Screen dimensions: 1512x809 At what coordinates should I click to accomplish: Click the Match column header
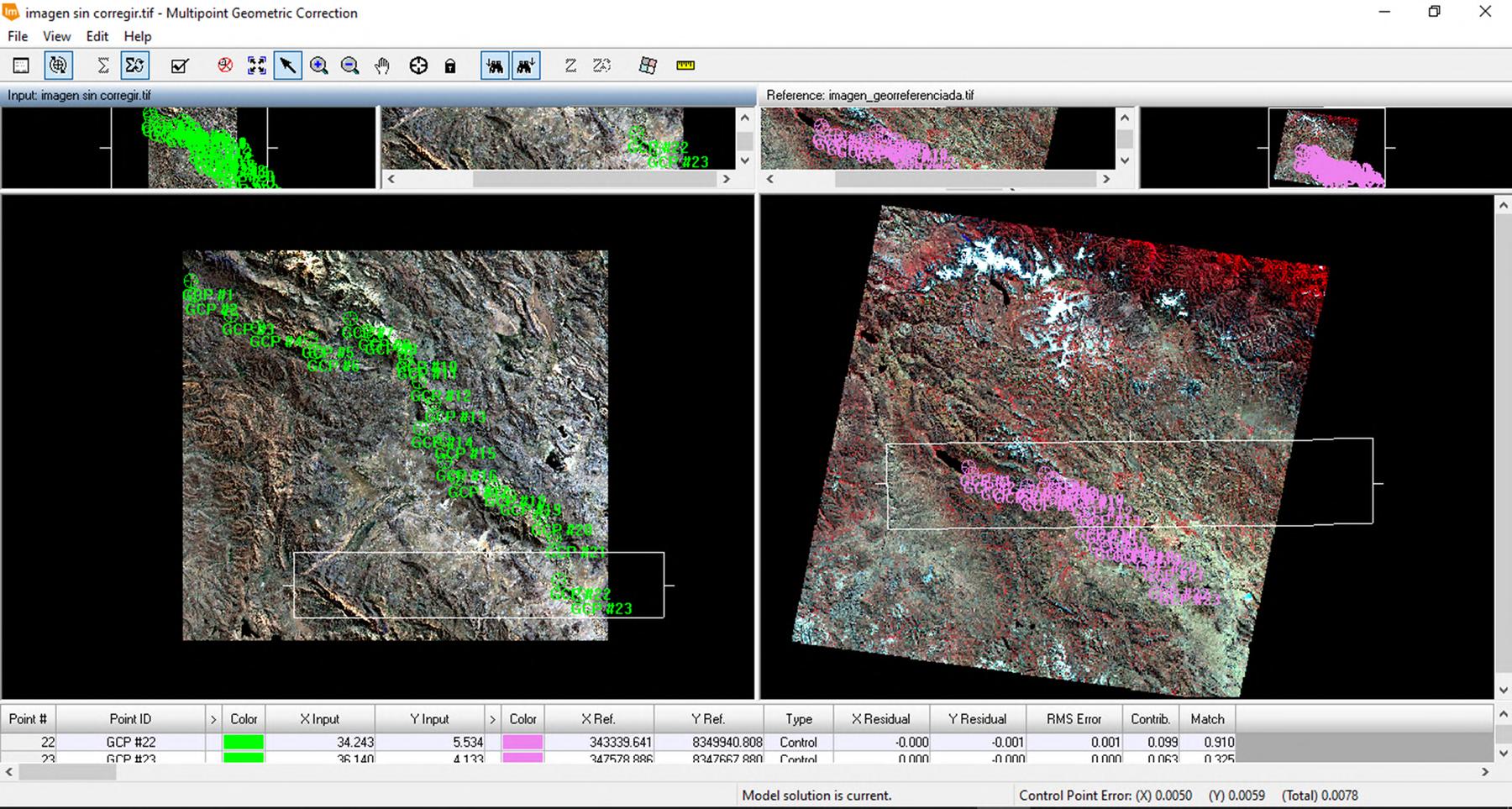(1207, 719)
